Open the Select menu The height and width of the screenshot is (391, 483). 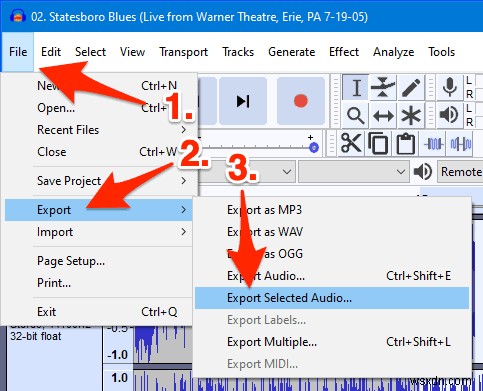(90, 52)
